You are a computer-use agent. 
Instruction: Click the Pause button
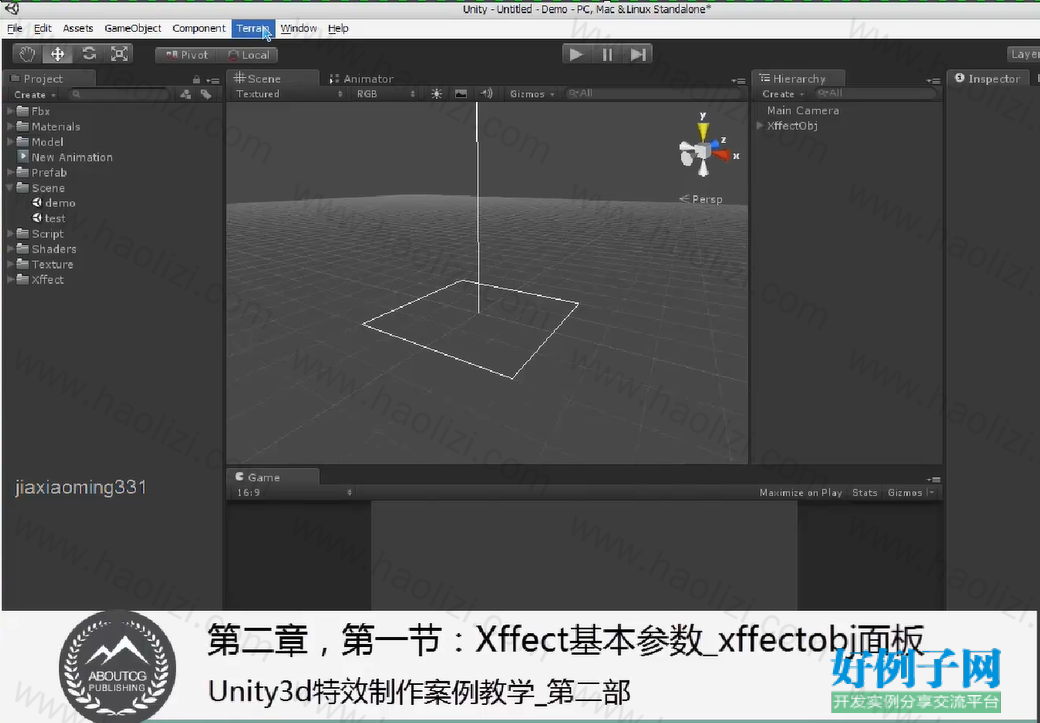coord(607,54)
